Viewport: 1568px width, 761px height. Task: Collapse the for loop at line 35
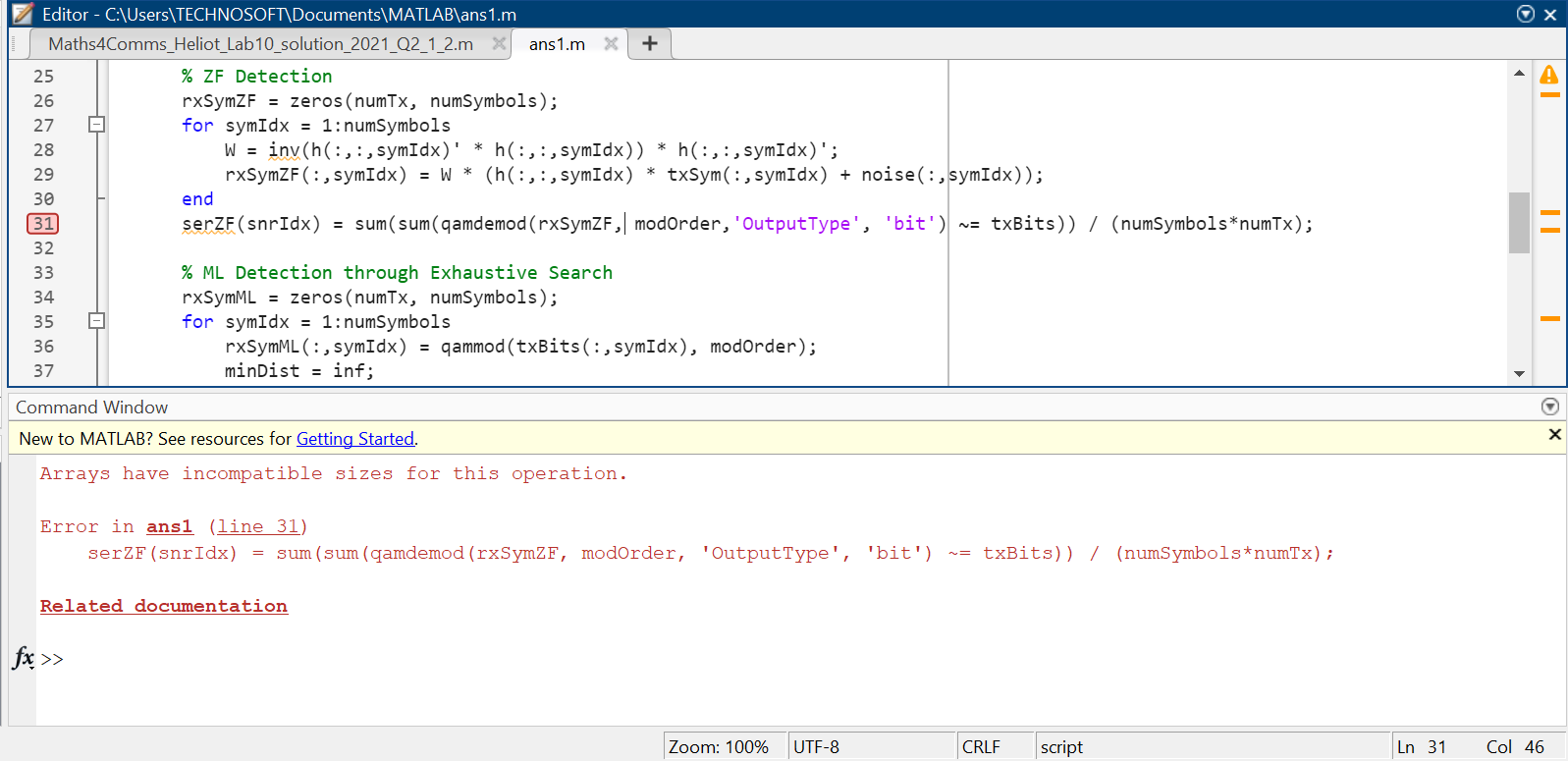coord(96,321)
